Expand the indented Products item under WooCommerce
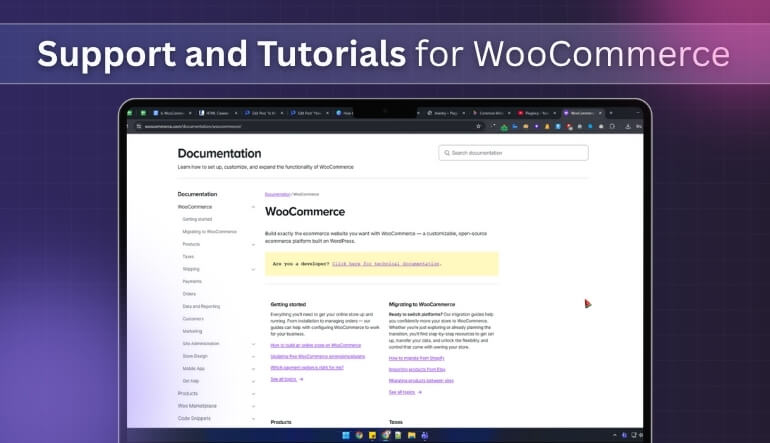This screenshot has height=443, width=770. 253,245
